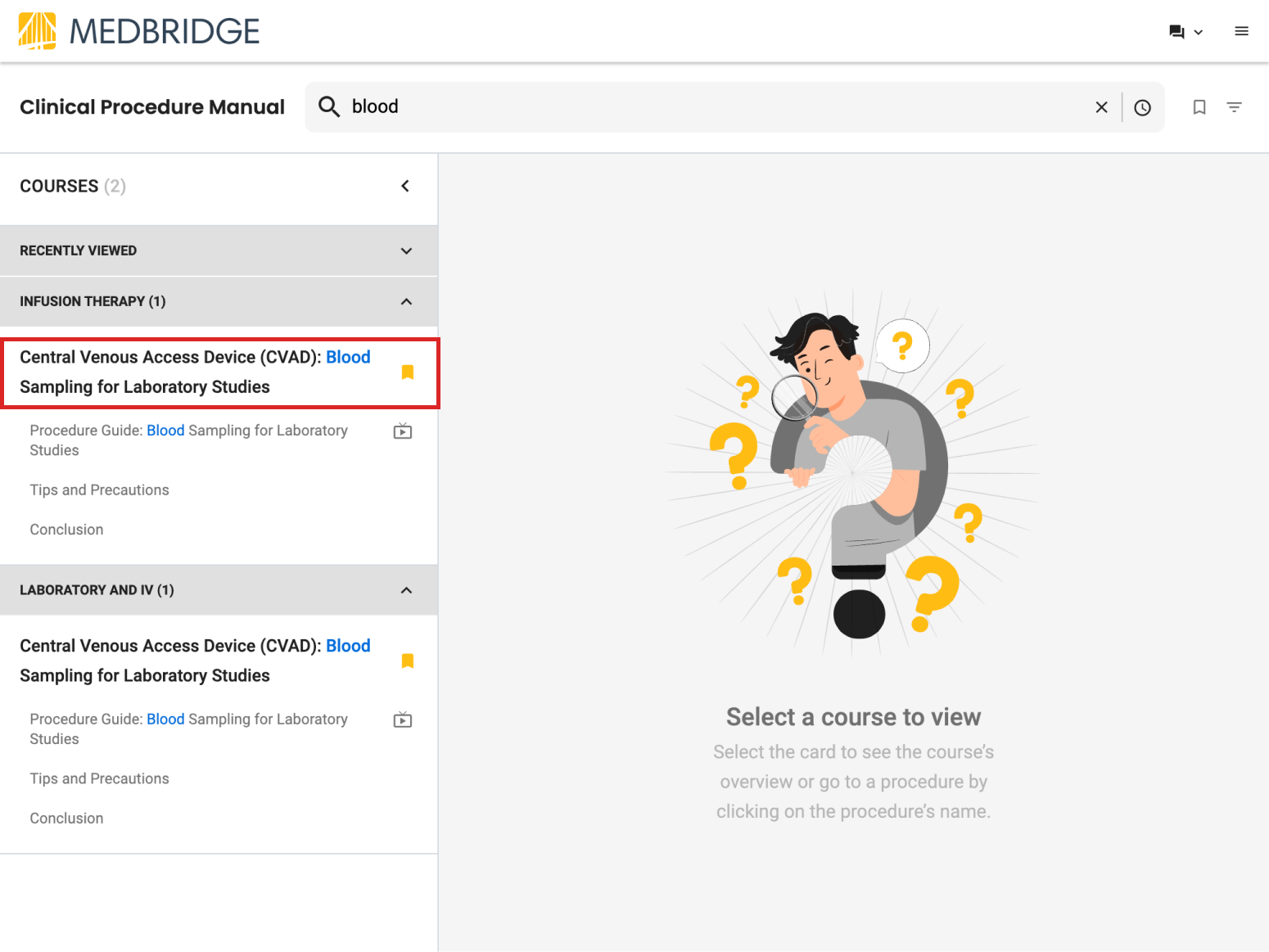
Task: Open Procedure Guide link under Infusion Therapy
Action: (188, 440)
